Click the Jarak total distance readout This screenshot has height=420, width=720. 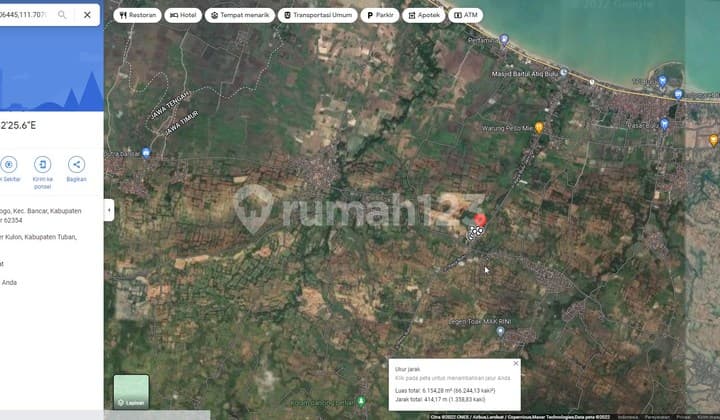coord(440,399)
